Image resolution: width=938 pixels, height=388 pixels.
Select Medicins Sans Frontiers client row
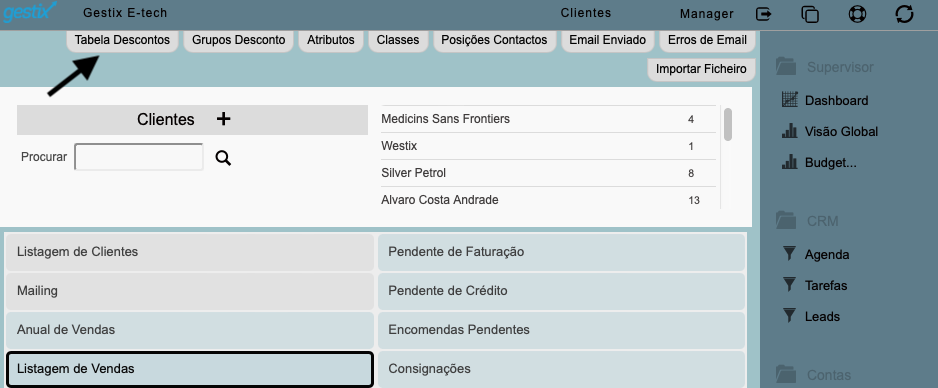tap(548, 119)
